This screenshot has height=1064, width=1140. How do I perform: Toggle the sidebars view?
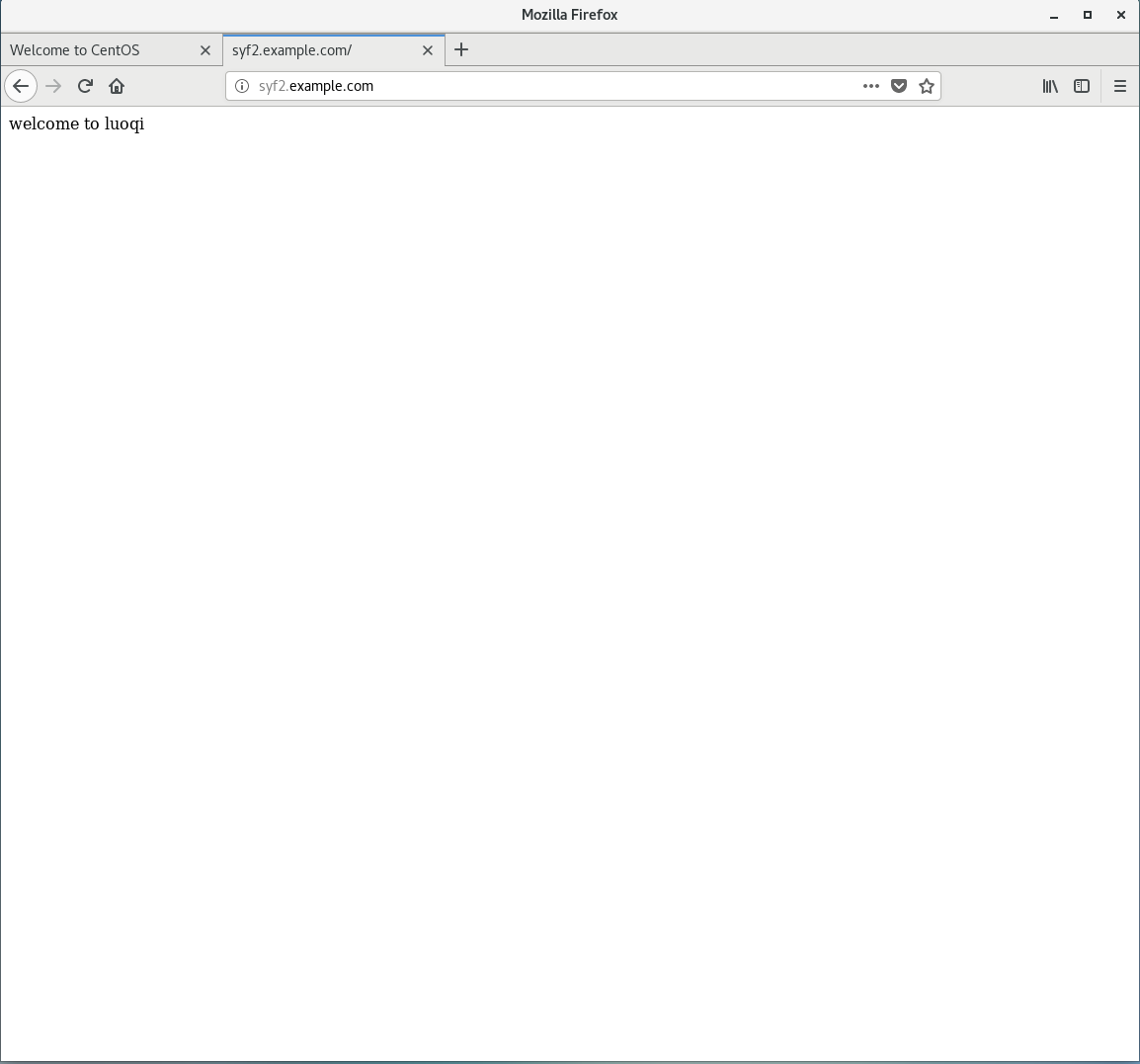coord(1082,86)
